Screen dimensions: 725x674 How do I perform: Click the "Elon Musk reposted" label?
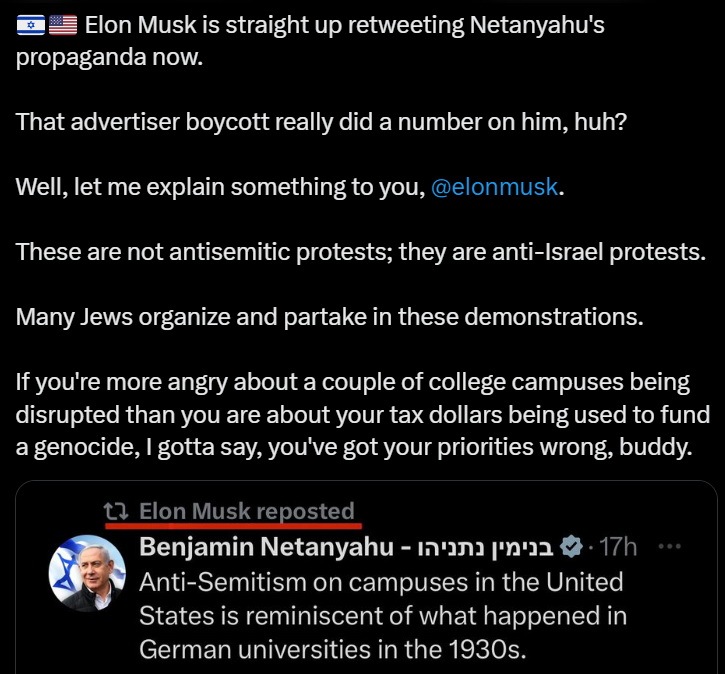(247, 511)
